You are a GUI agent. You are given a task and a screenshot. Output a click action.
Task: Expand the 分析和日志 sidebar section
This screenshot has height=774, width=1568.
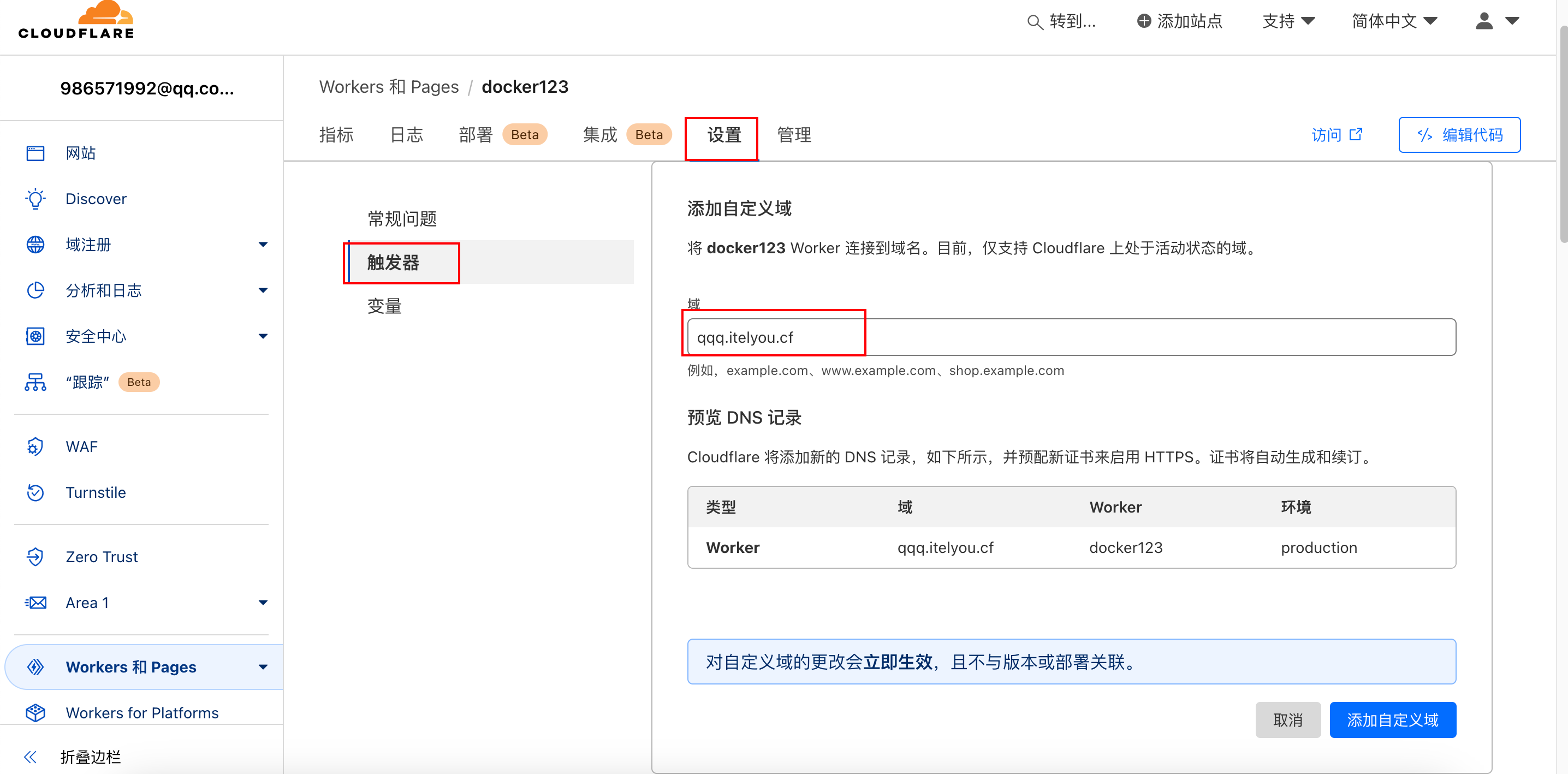click(104, 290)
